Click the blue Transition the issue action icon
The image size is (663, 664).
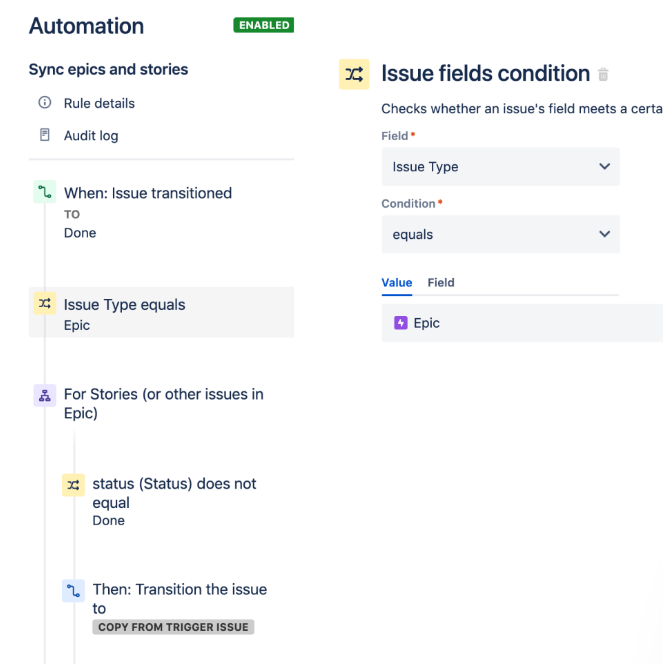[x=73, y=590]
